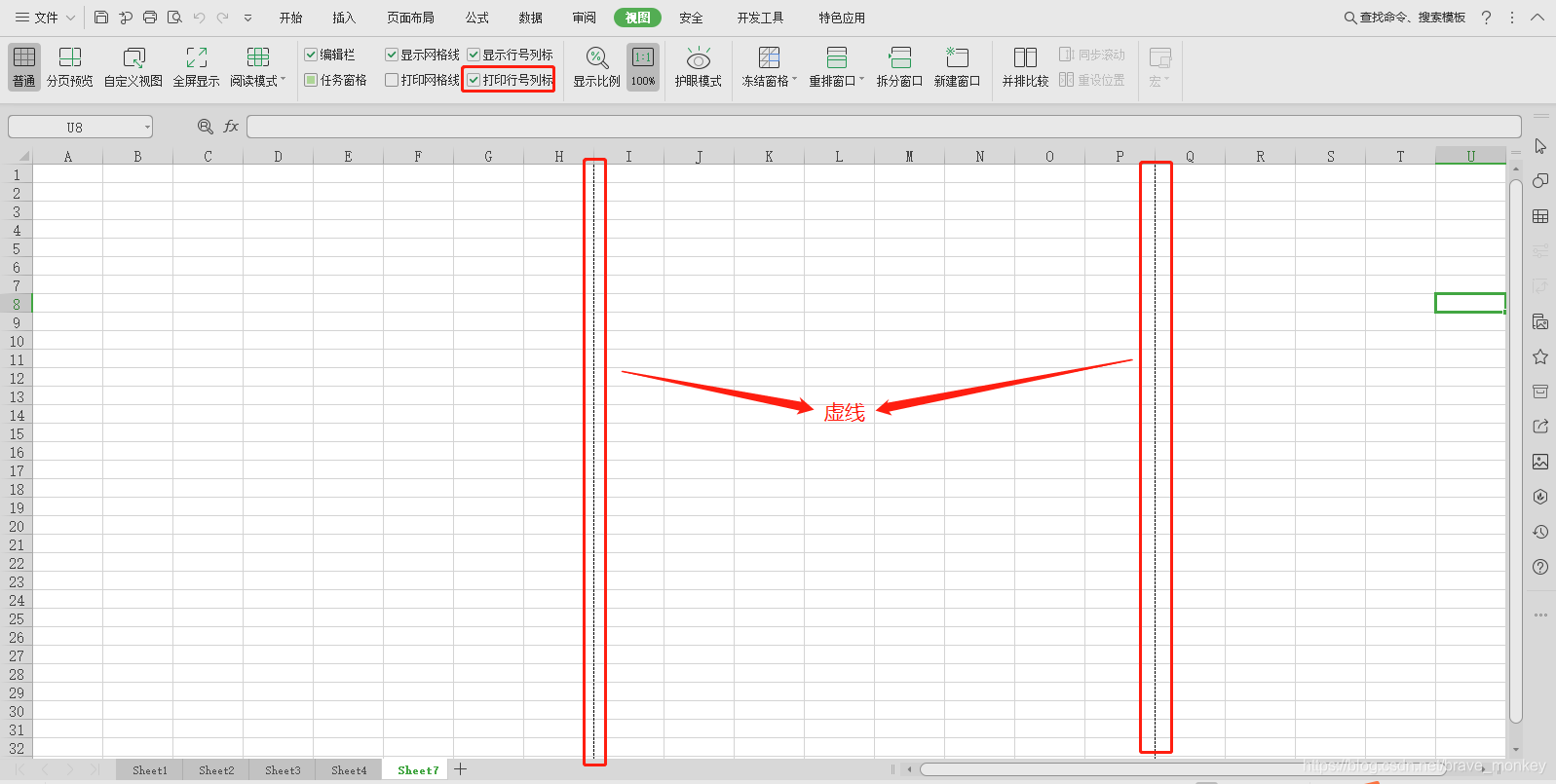Image resolution: width=1556 pixels, height=784 pixels.
Task: Collapse the ribbon with the chevron
Action: pos(1537,18)
